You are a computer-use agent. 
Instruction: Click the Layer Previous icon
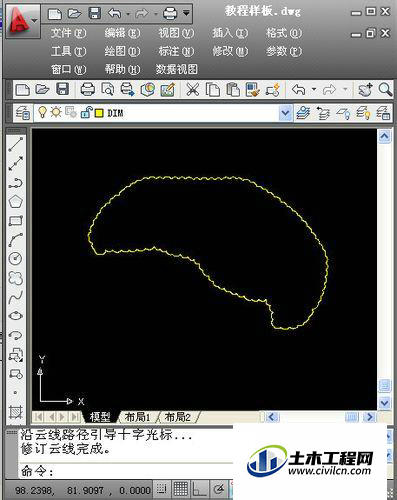323,113
